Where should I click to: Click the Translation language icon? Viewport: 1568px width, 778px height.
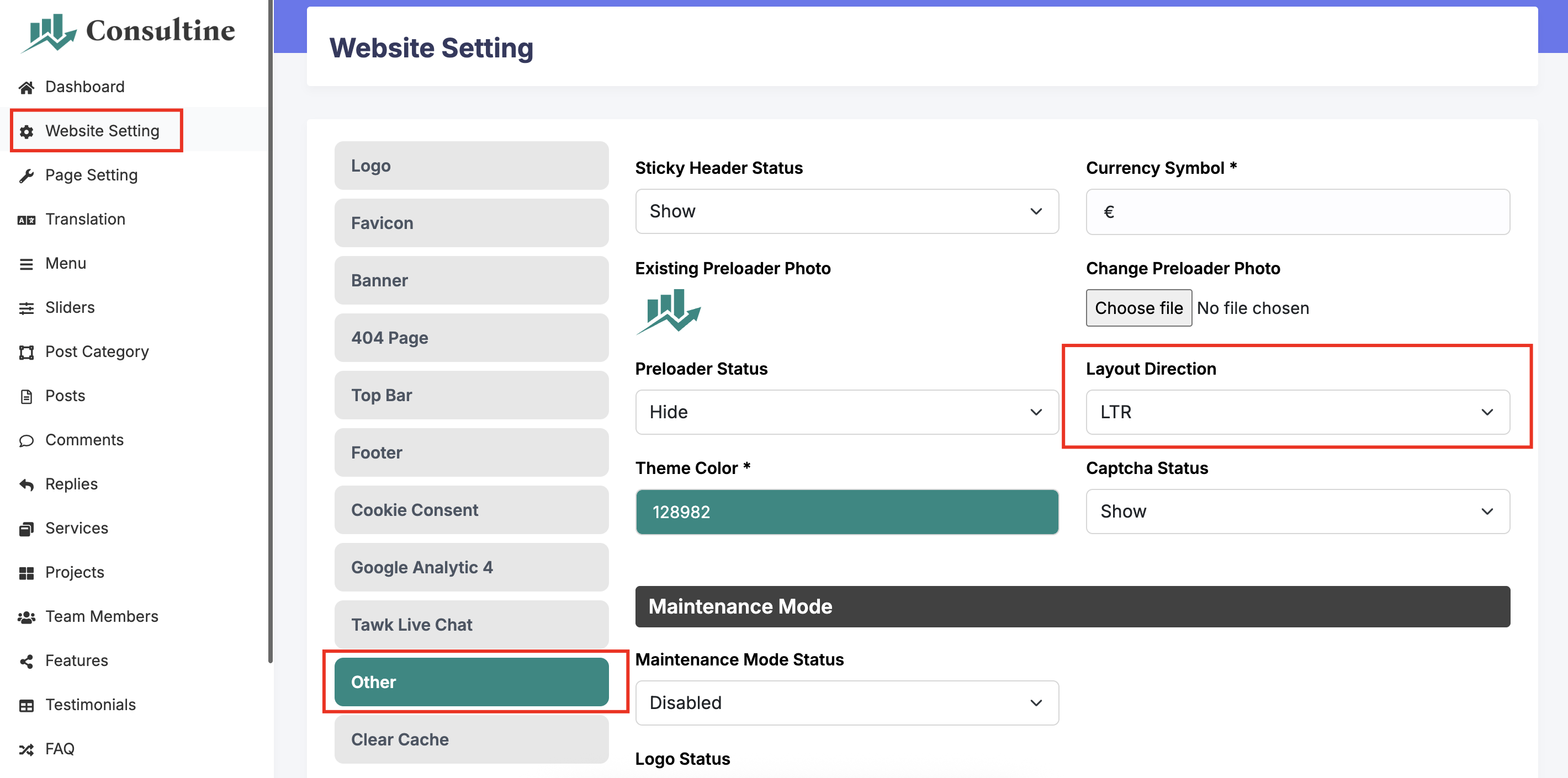click(x=26, y=220)
